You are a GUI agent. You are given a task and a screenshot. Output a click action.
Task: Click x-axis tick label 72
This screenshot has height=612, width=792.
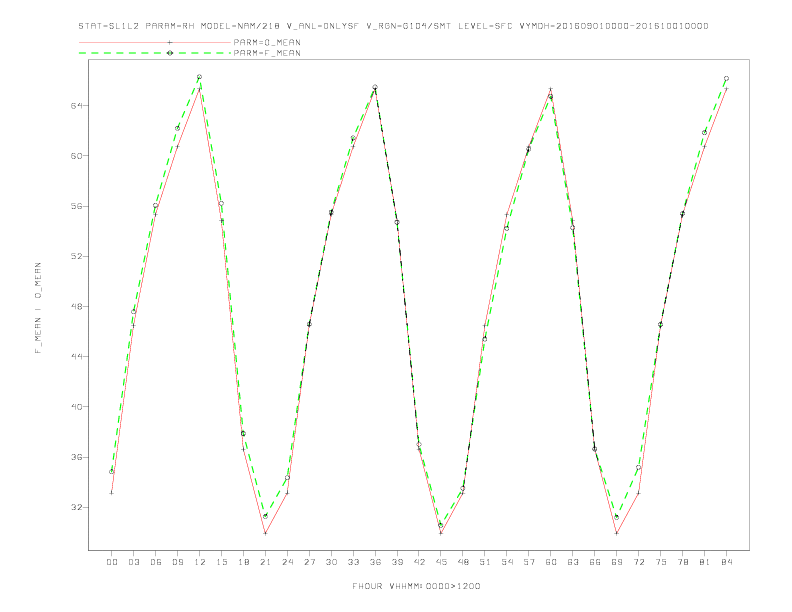[x=638, y=562]
